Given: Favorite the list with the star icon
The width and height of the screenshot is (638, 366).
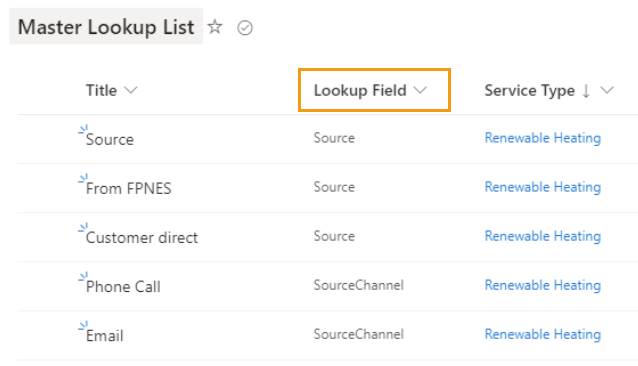Looking at the screenshot, I should pyautogui.click(x=215, y=27).
